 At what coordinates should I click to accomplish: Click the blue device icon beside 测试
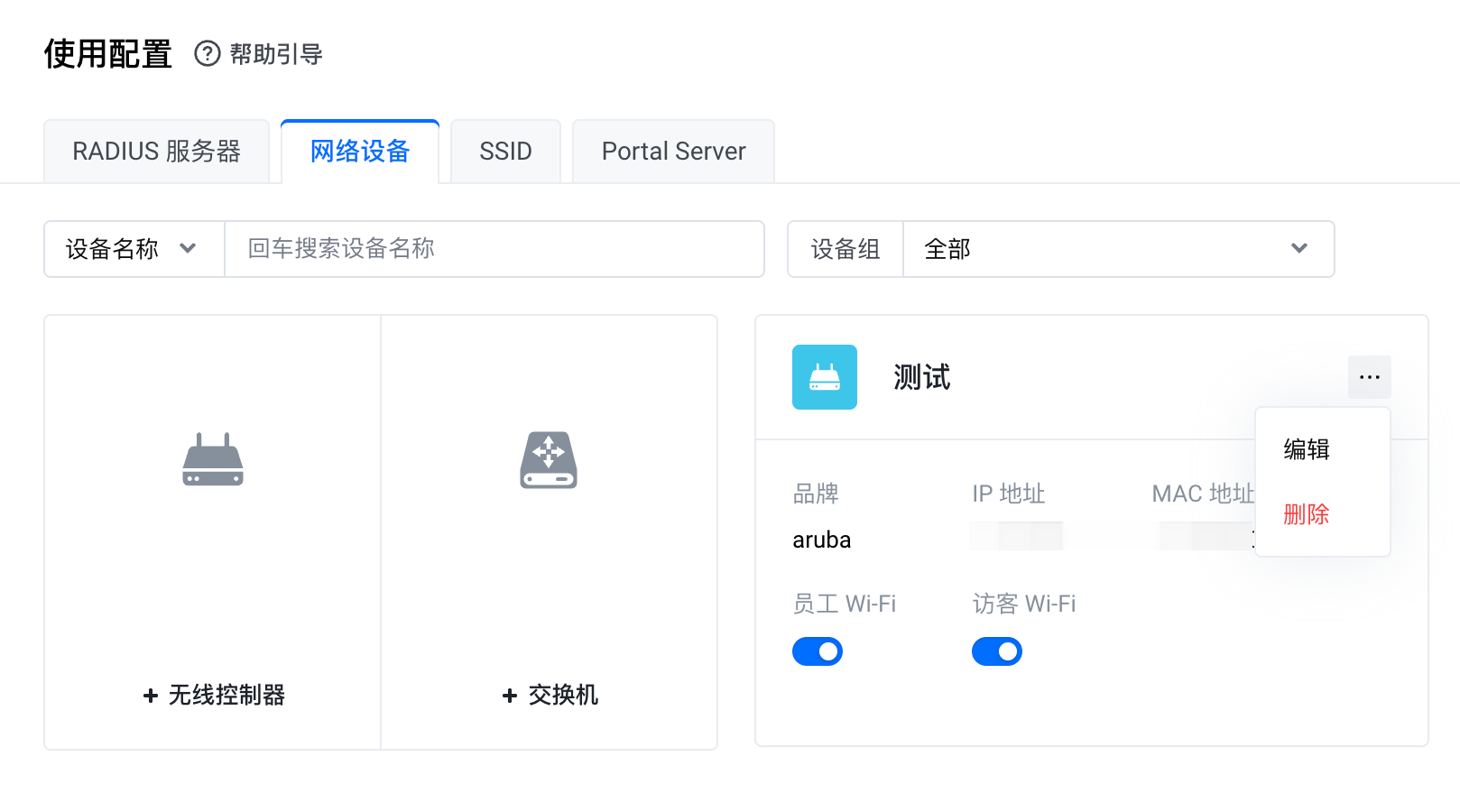(x=825, y=377)
